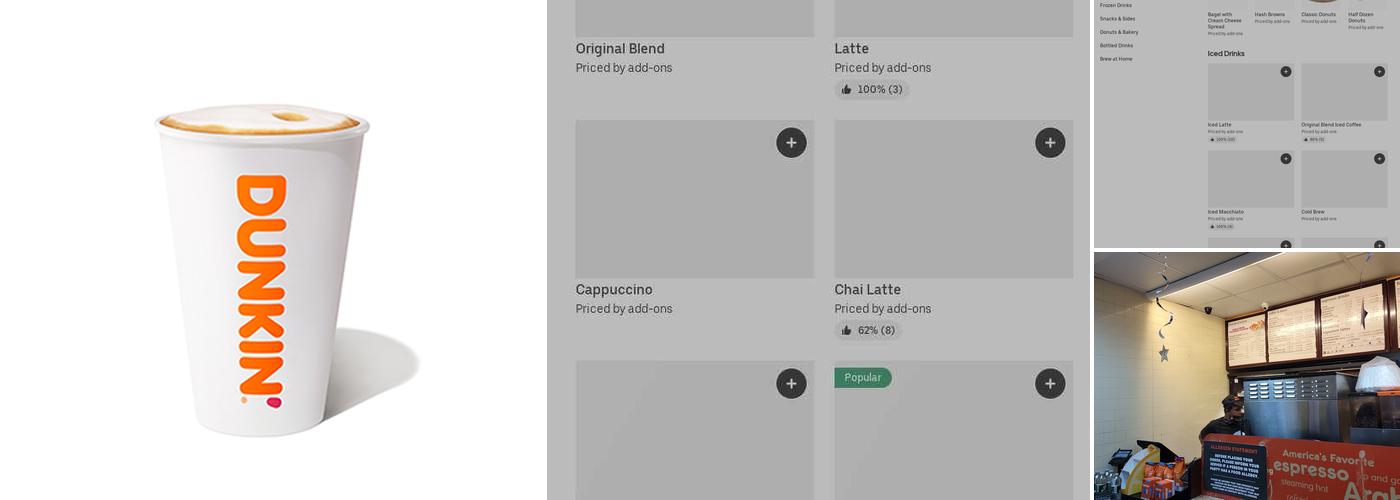The height and width of the screenshot is (500, 1400).
Task: Add Chai Latte using its plus button
Action: pyautogui.click(x=1050, y=143)
